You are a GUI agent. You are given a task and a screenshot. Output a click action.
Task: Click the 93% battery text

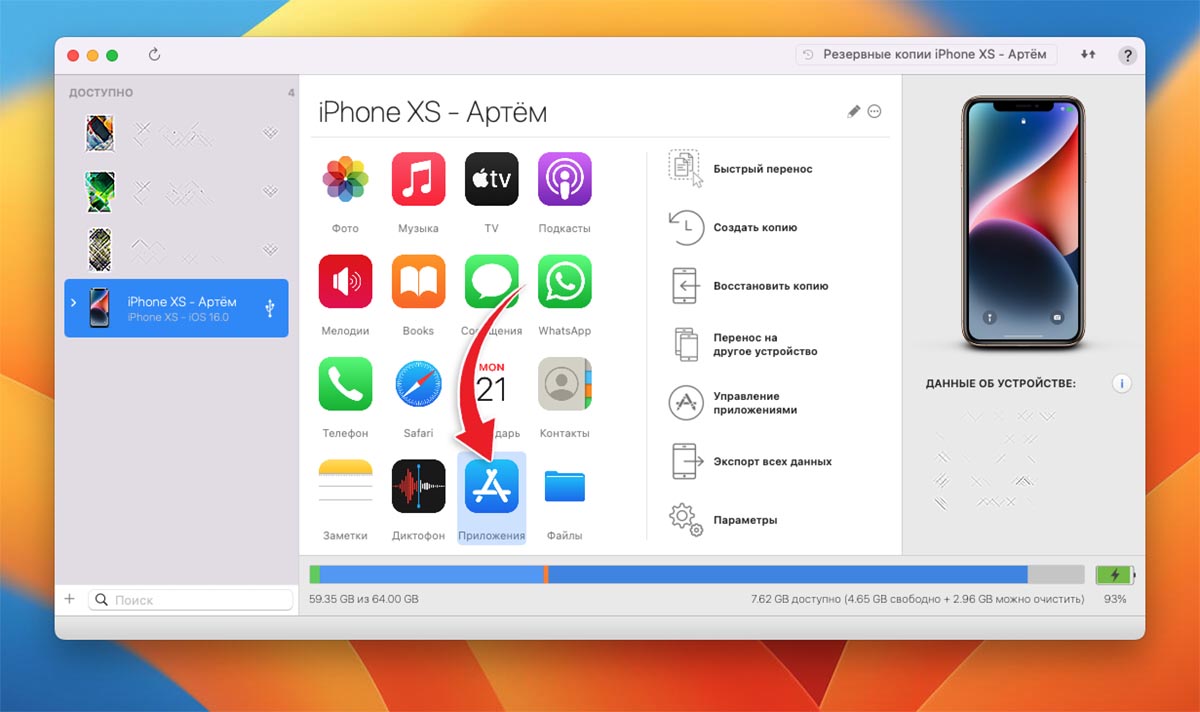[x=1114, y=600]
